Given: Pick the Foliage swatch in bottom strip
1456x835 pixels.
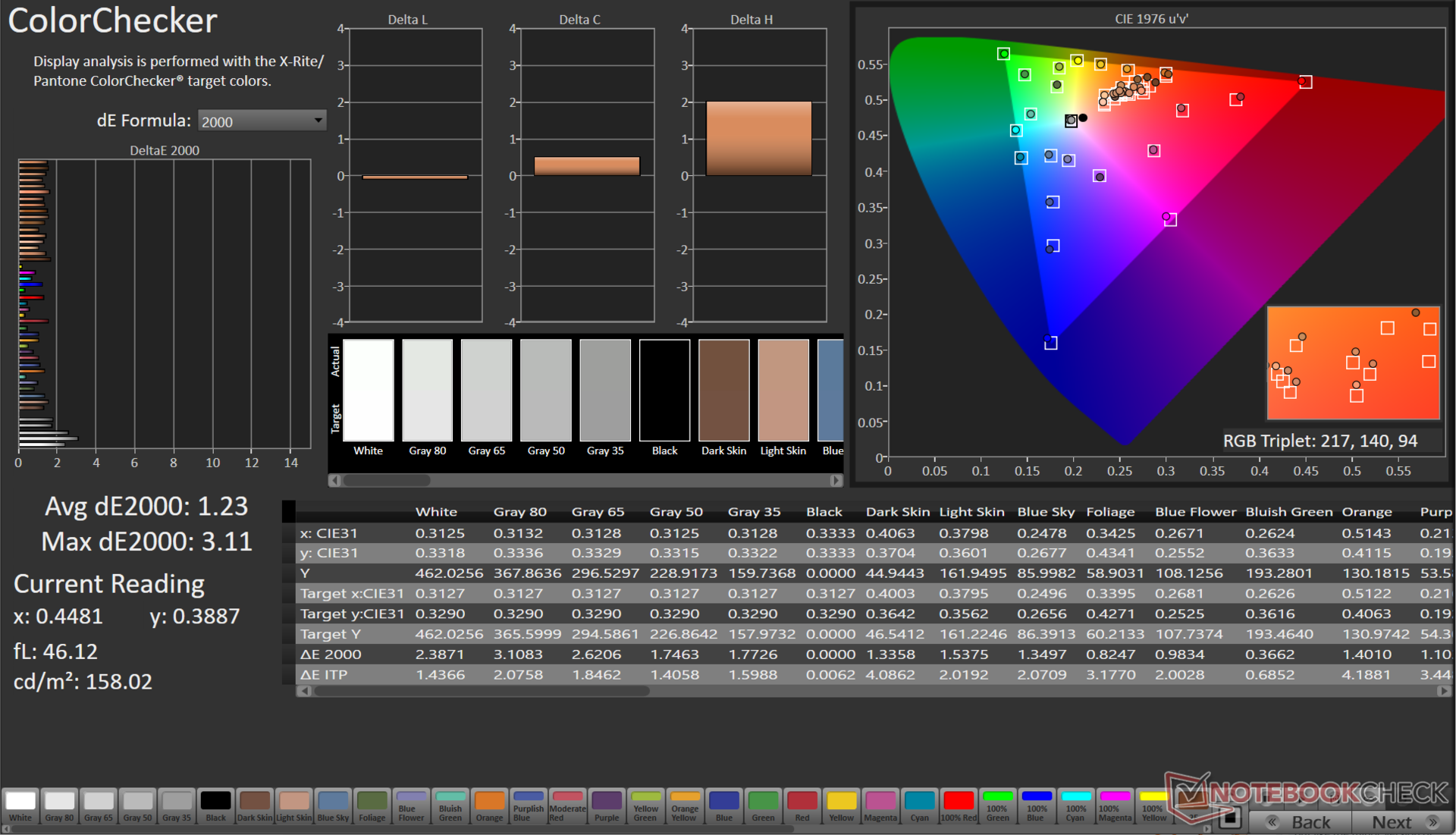Looking at the screenshot, I should click(x=372, y=805).
